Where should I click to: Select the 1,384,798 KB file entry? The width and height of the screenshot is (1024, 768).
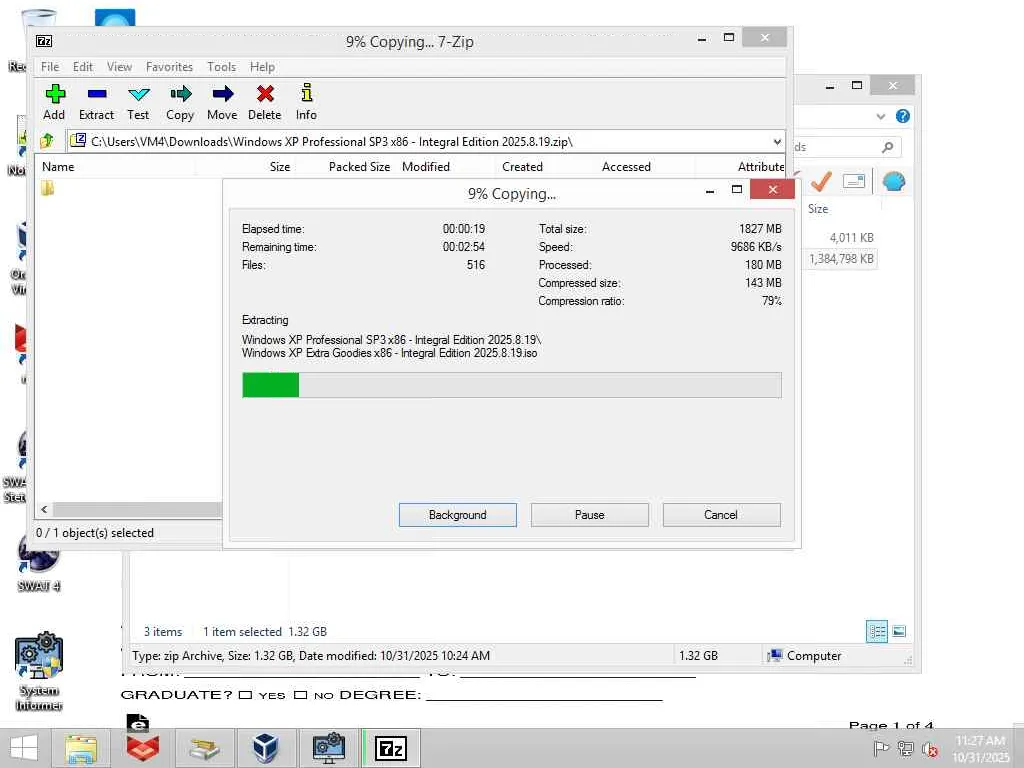point(840,259)
